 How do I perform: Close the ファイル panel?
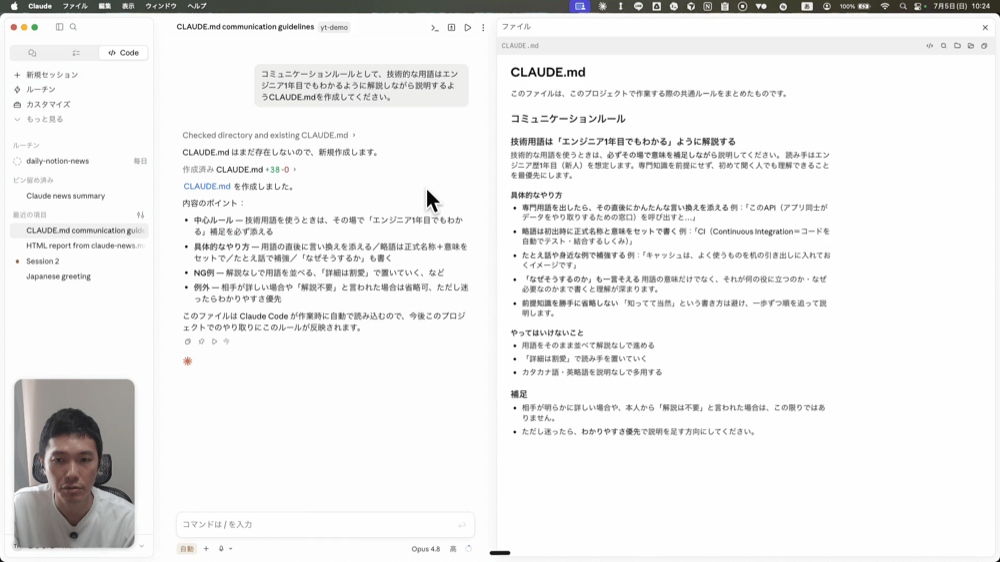point(985,27)
